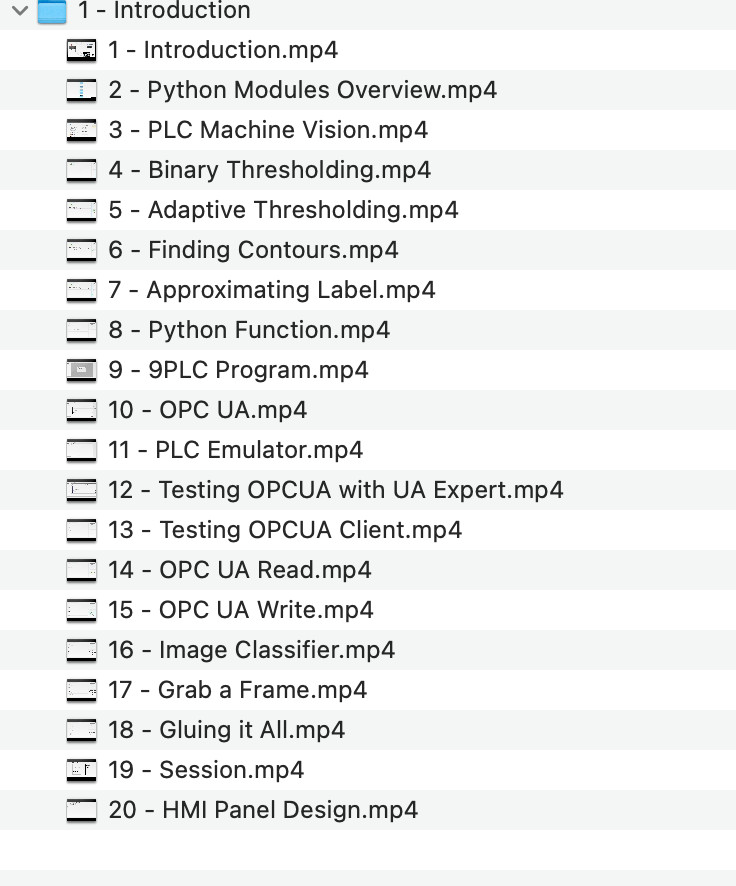Select 4 - Binary Thresholding.mp4

tap(269, 170)
